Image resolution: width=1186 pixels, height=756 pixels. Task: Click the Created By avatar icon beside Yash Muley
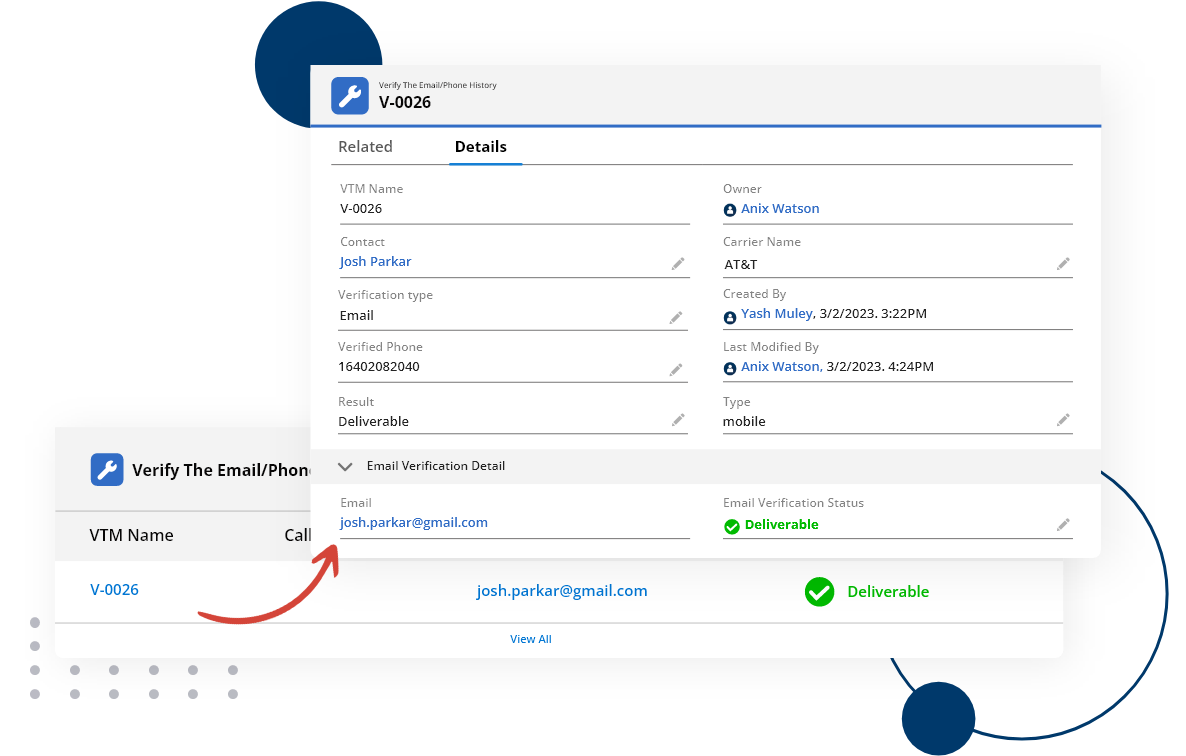[x=730, y=318]
